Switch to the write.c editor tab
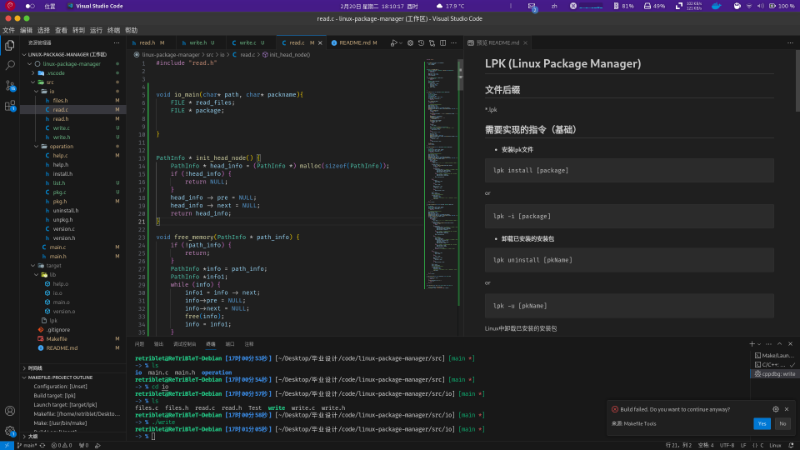 pyautogui.click(x=251, y=43)
